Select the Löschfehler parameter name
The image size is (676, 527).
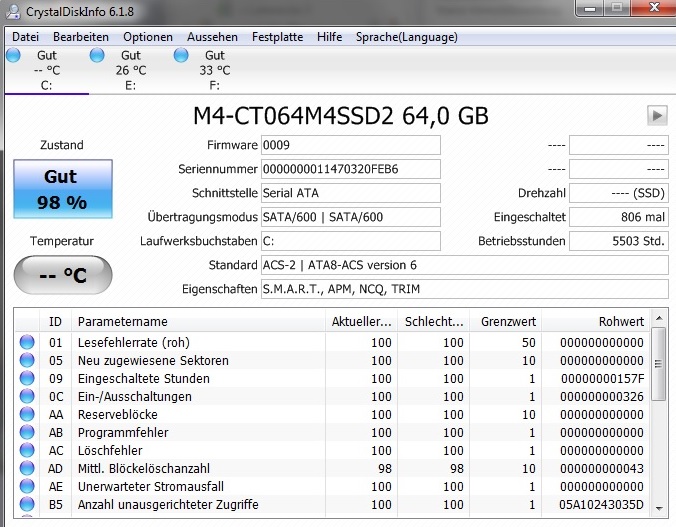tap(110, 451)
